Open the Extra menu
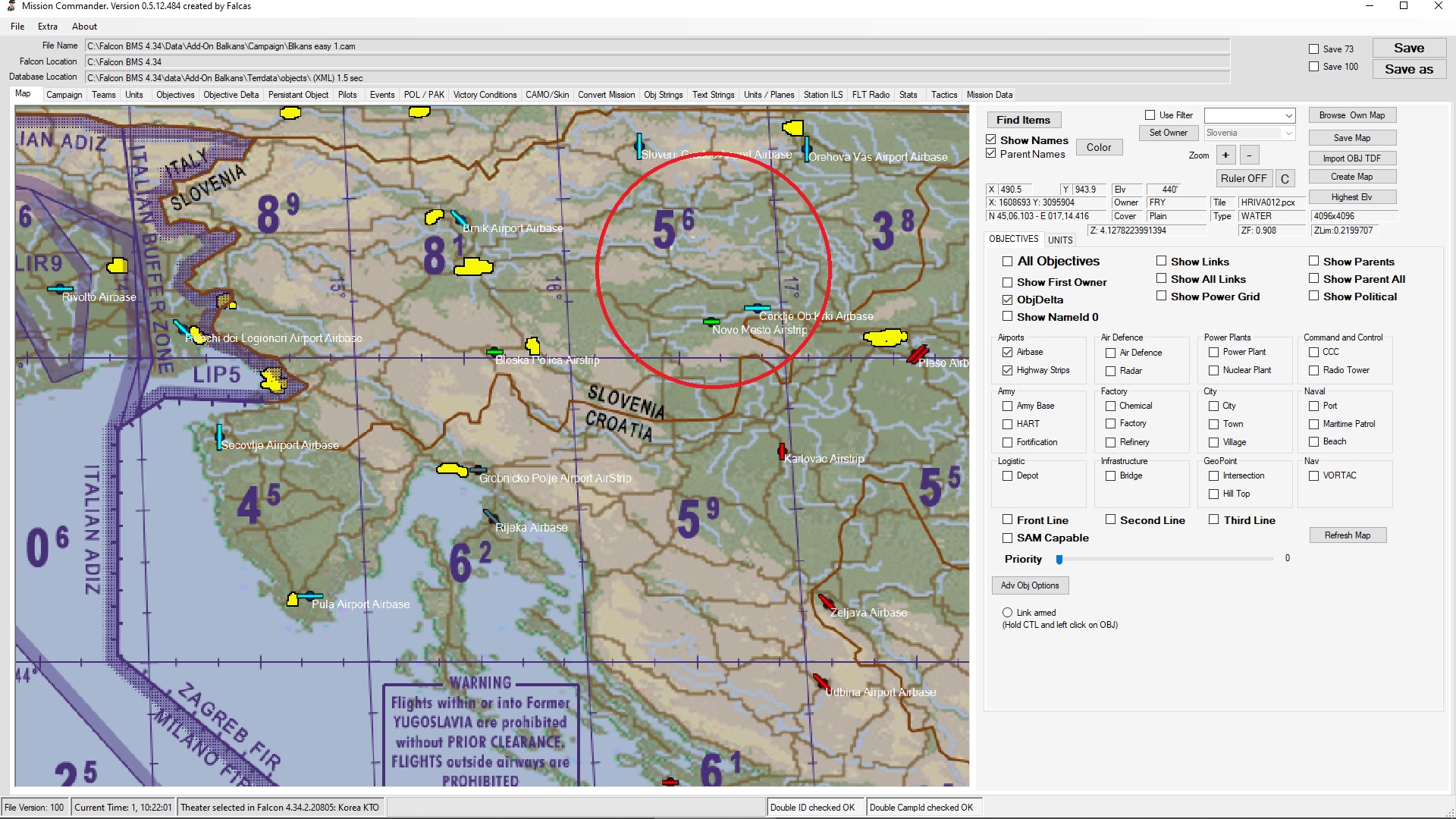This screenshot has width=1456, height=819. [x=48, y=27]
